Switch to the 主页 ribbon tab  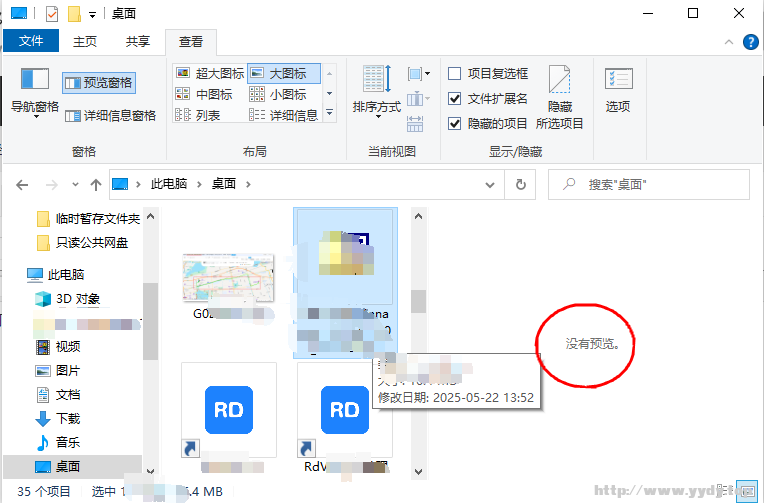point(85,41)
